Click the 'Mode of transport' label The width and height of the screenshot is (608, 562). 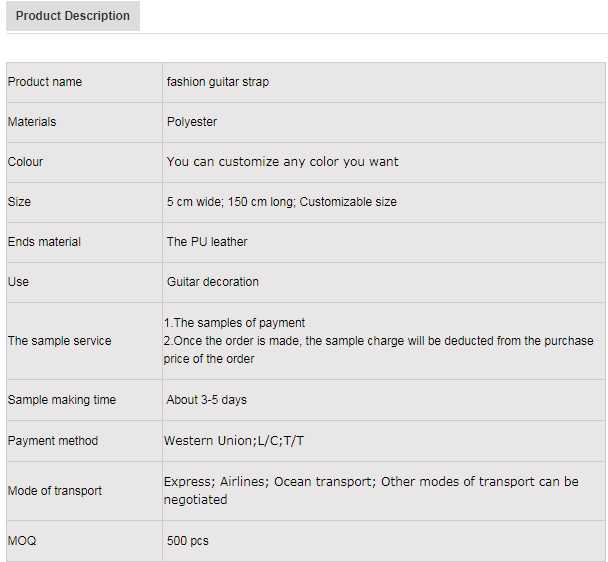[55, 491]
